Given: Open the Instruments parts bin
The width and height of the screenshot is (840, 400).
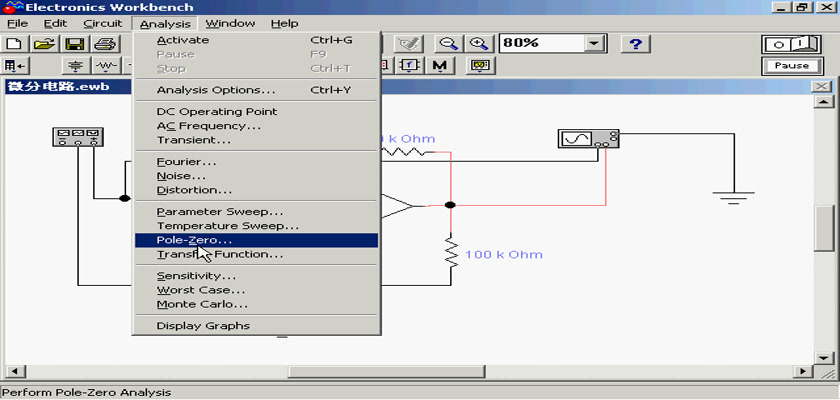Looking at the screenshot, I should [x=480, y=66].
